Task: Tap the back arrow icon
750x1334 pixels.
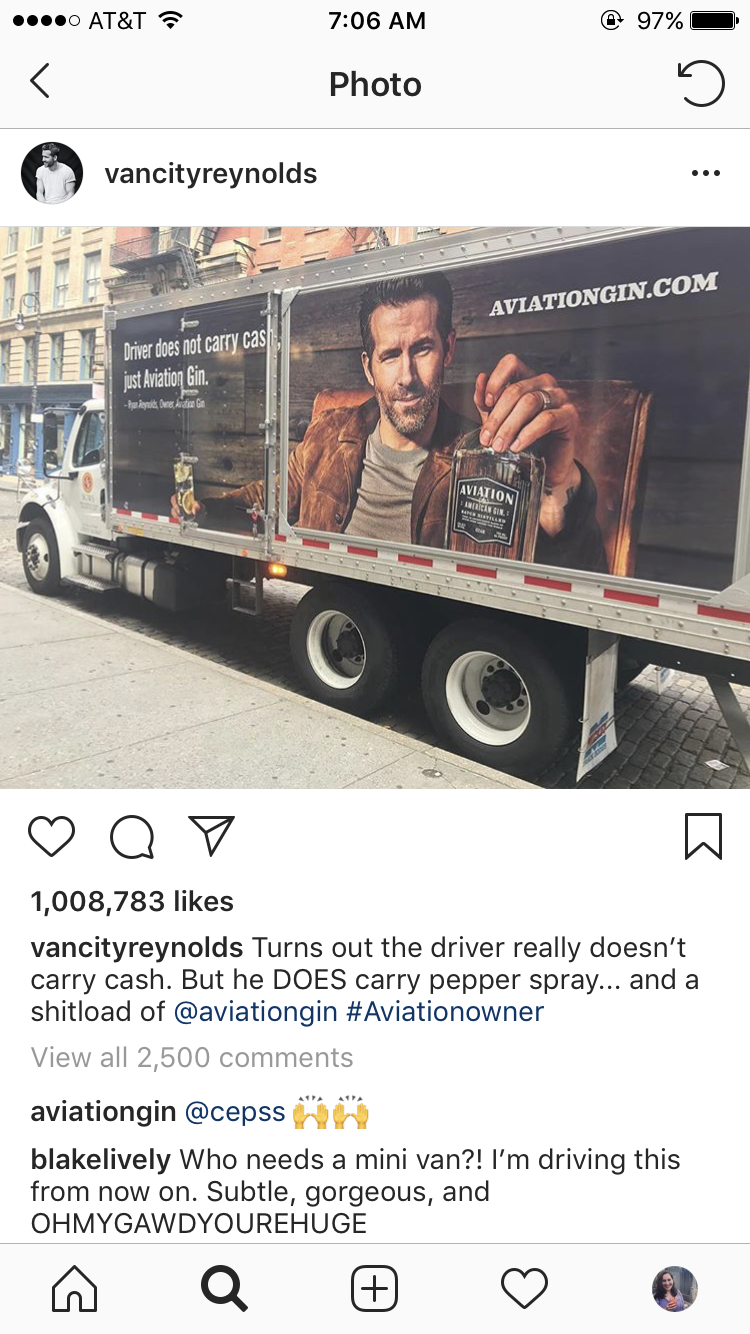Action: [40, 81]
